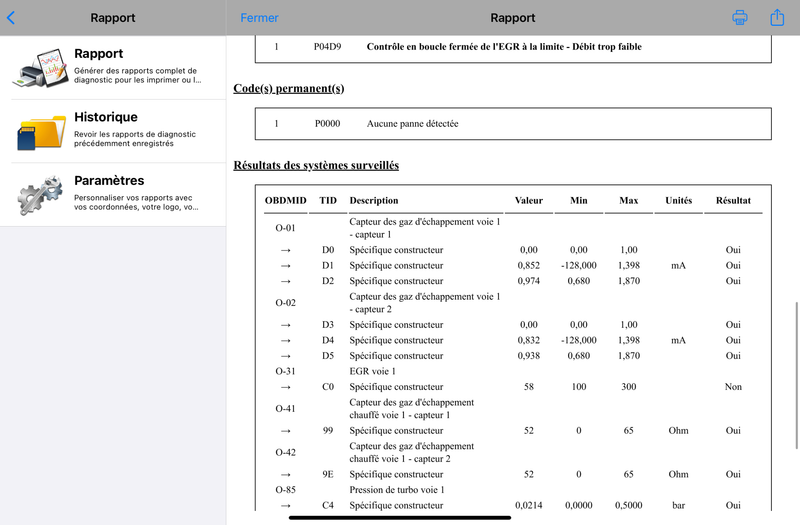Click the OBDMID column header
This screenshot has width=800, height=525.
[286, 201]
